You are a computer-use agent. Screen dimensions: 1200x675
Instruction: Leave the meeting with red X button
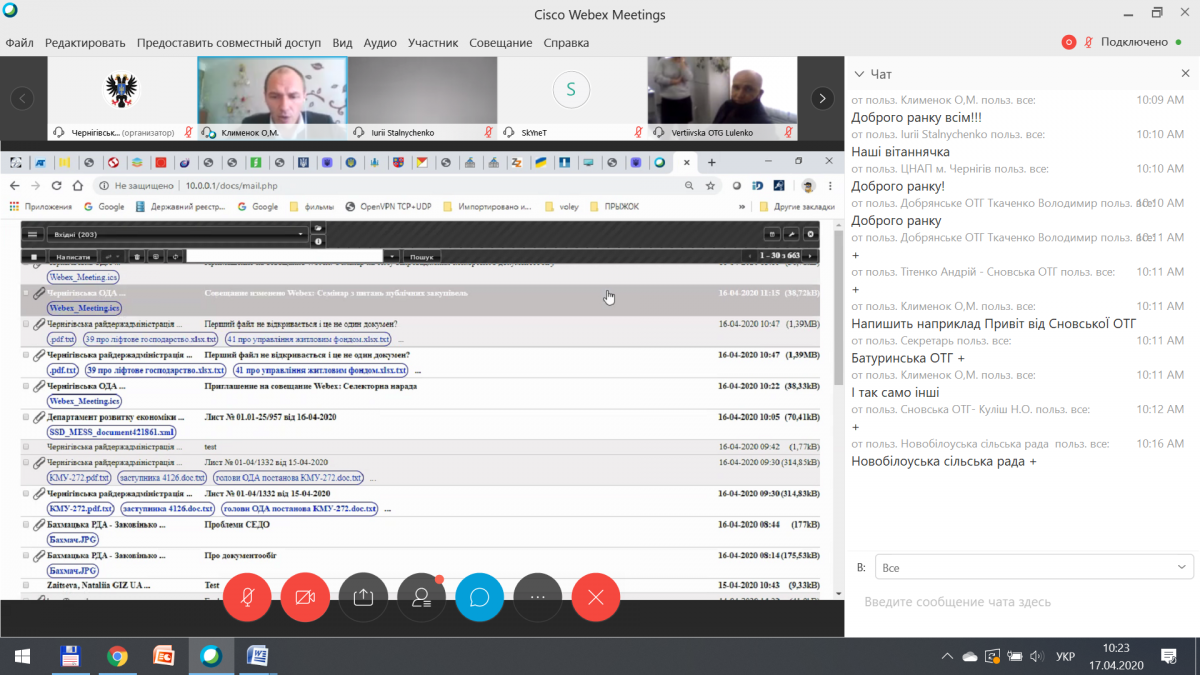coord(596,597)
